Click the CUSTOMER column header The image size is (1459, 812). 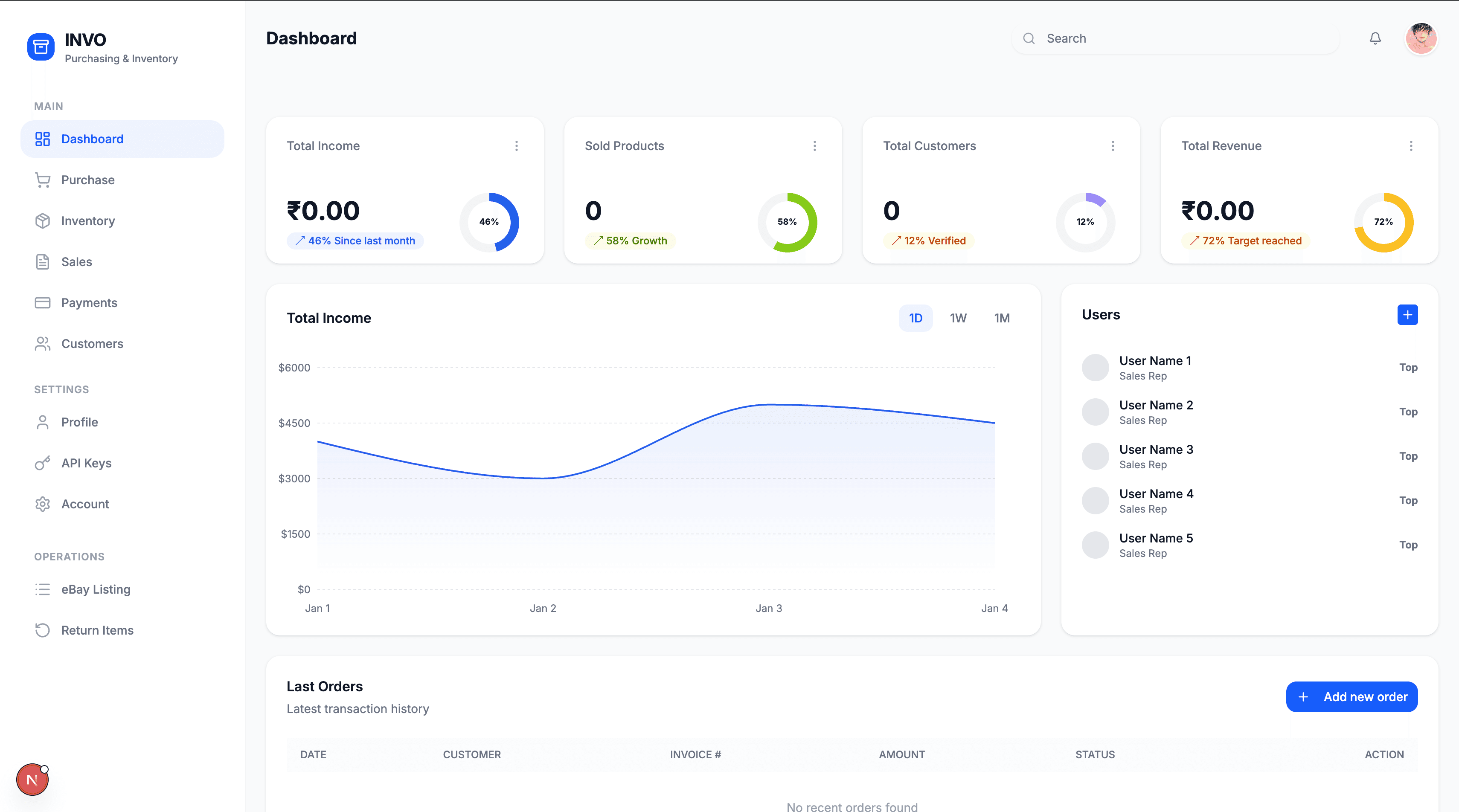pos(472,754)
